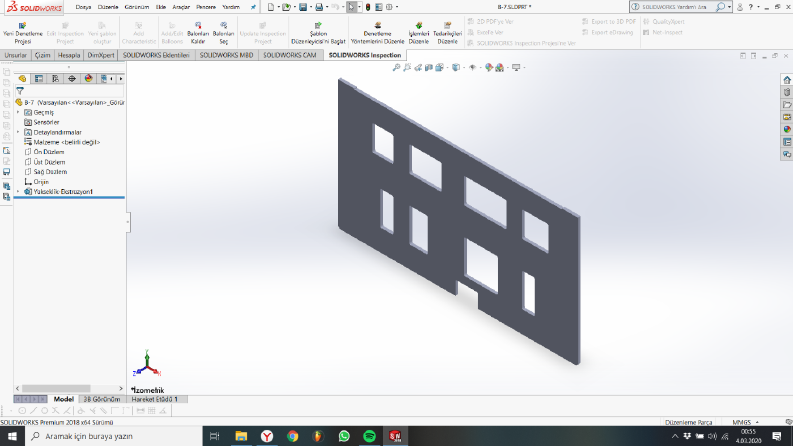Viewport: 793px width, 446px height.
Task: Switch to 3B Görünüm tab
Action: [x=102, y=399]
